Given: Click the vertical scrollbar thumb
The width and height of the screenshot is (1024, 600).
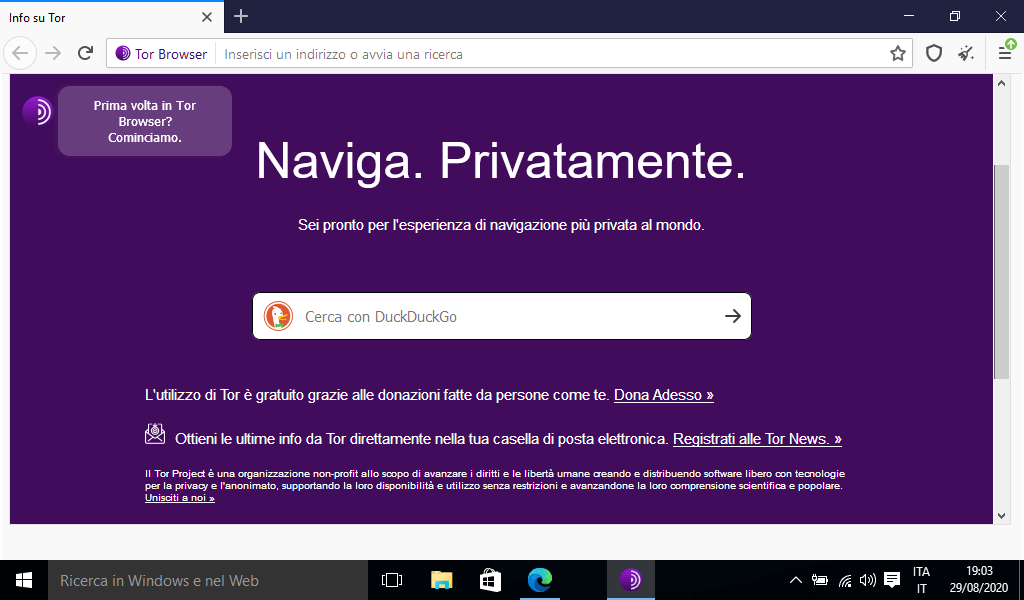Looking at the screenshot, I should point(1001,272).
